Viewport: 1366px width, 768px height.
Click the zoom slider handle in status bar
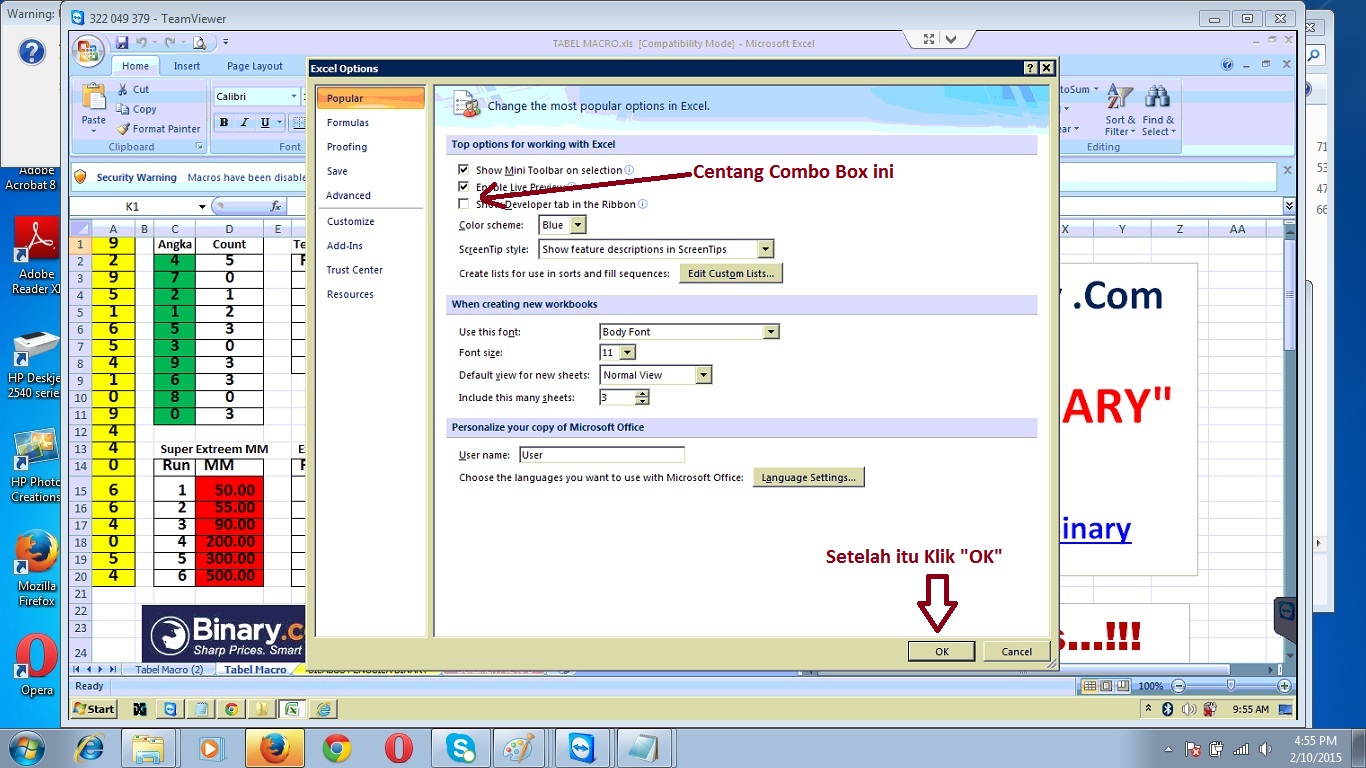(x=1230, y=686)
